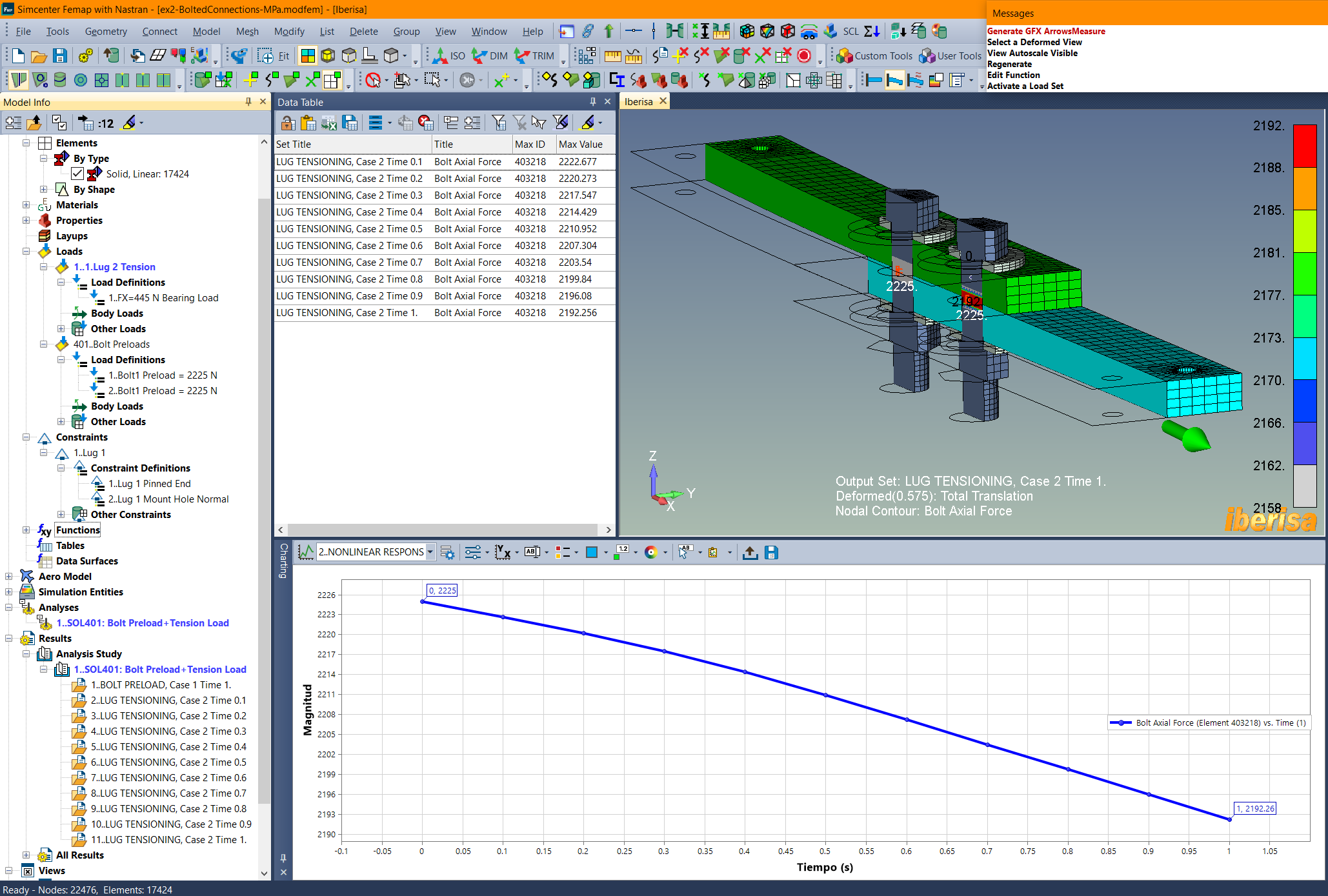The width and height of the screenshot is (1328, 896).
Task: Toggle the deformed beam view style icon
Action: coord(894,80)
